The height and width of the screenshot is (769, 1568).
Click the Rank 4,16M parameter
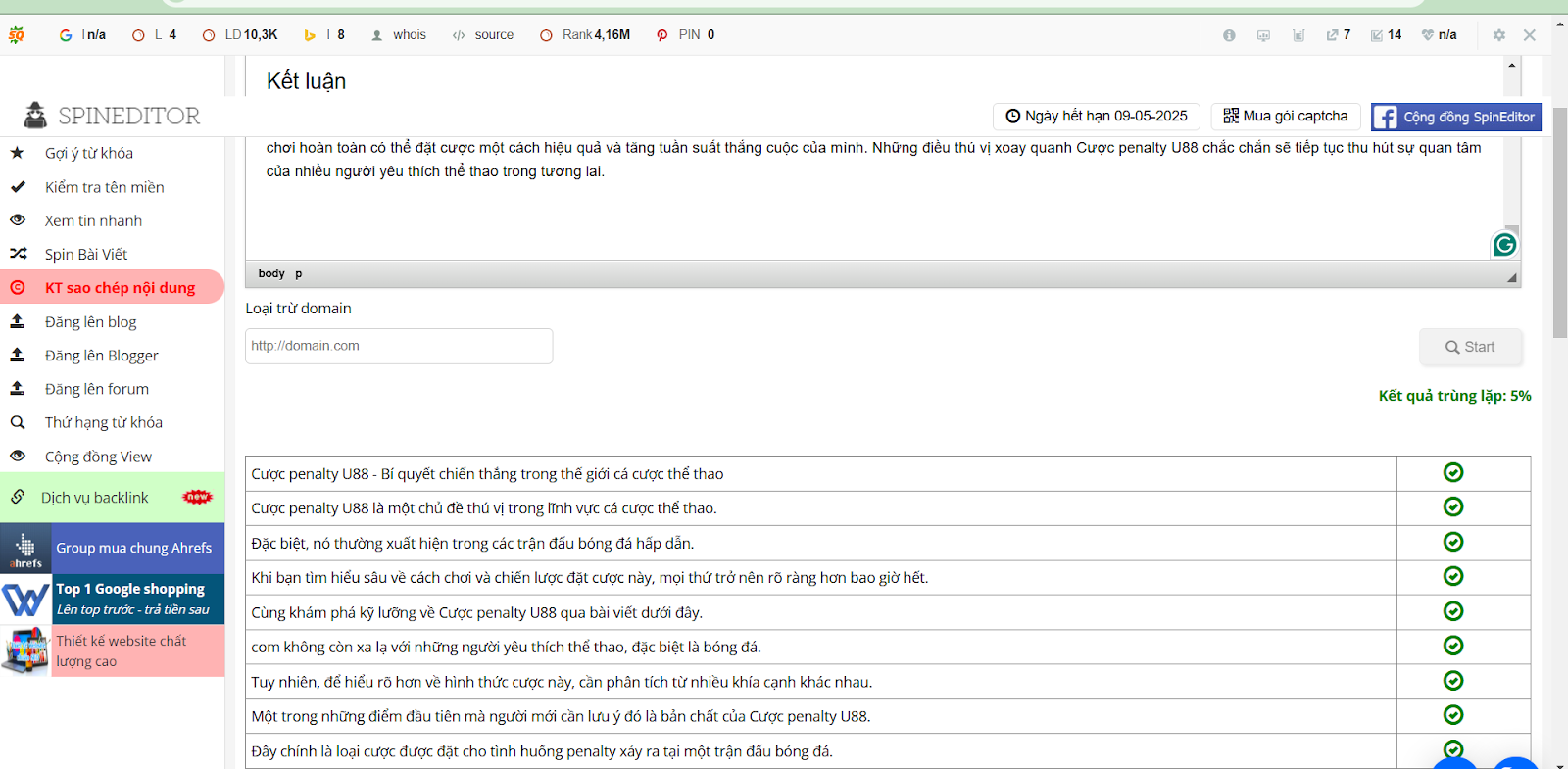pos(585,35)
